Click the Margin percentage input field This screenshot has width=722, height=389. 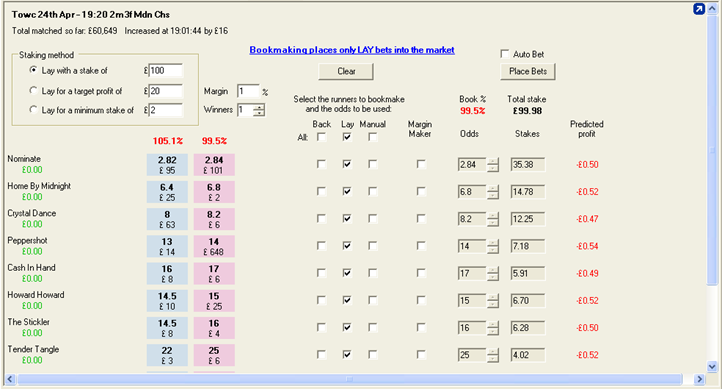[248, 91]
